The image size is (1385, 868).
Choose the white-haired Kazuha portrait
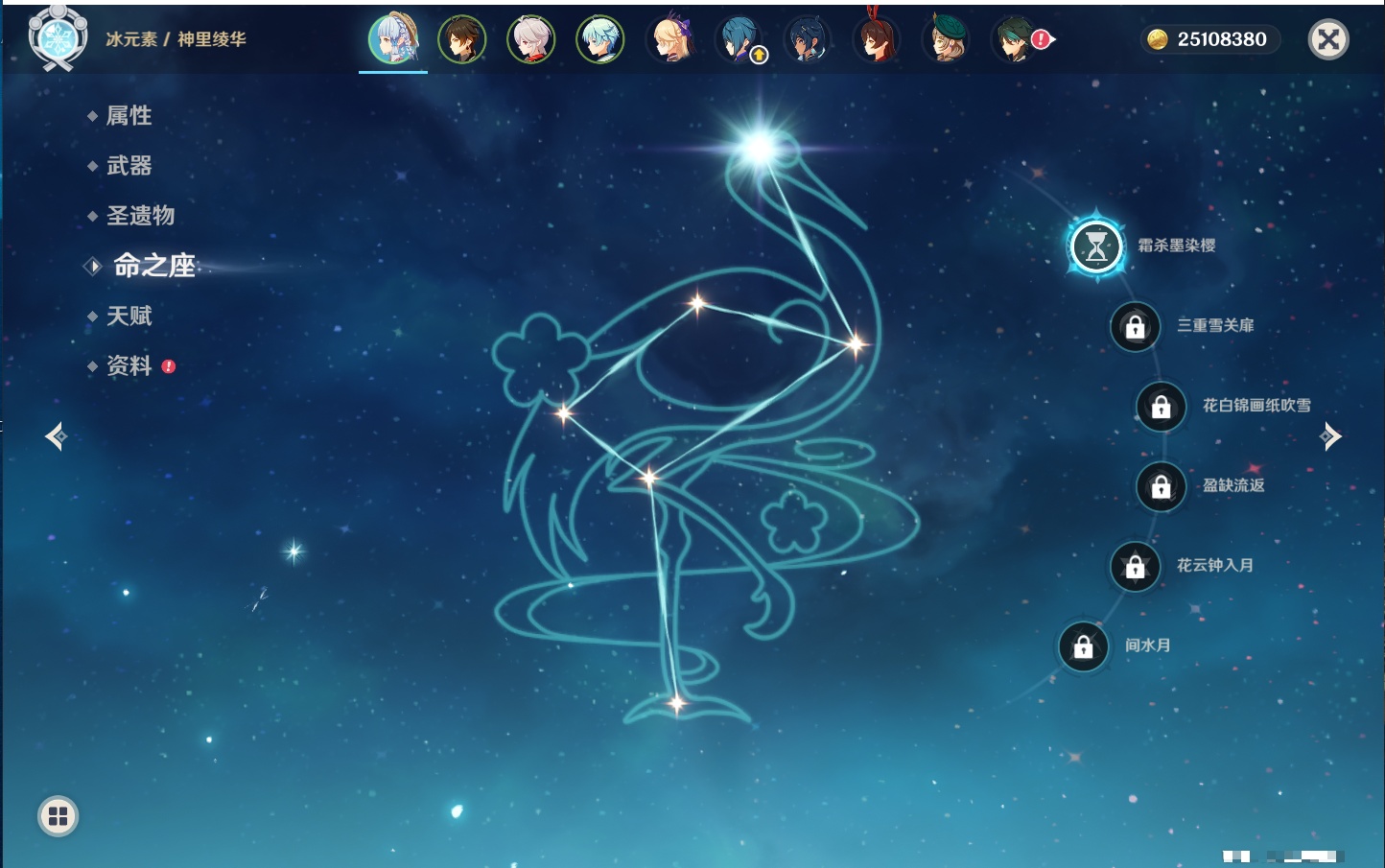click(531, 39)
